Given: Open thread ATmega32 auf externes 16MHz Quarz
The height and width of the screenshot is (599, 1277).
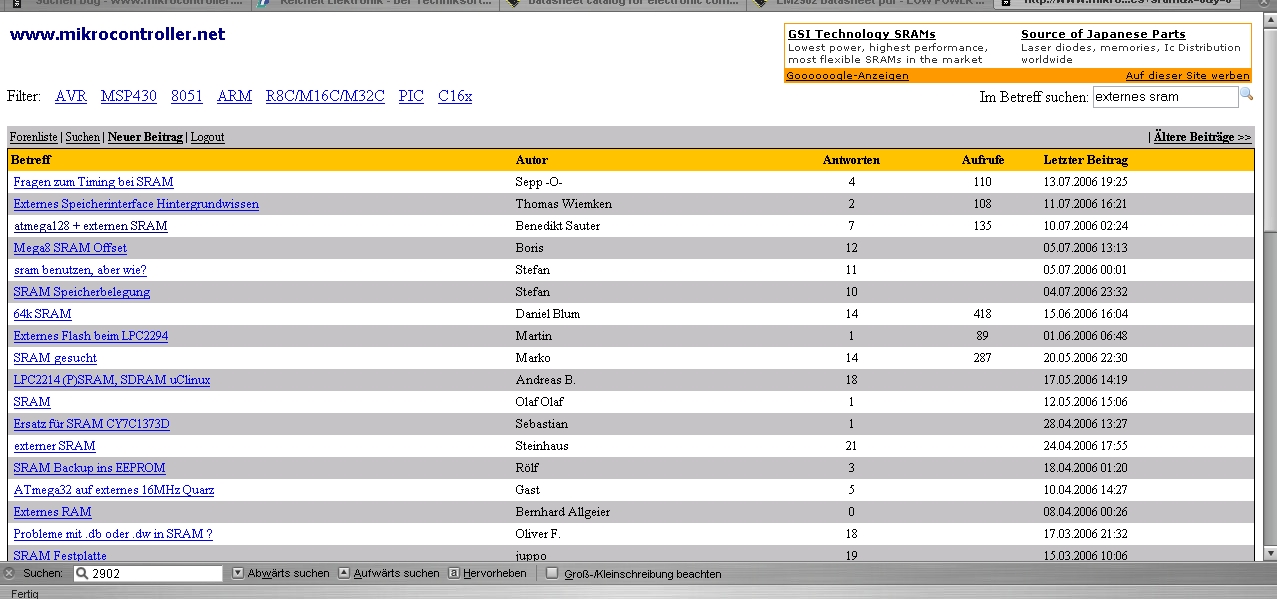Looking at the screenshot, I should point(114,490).
